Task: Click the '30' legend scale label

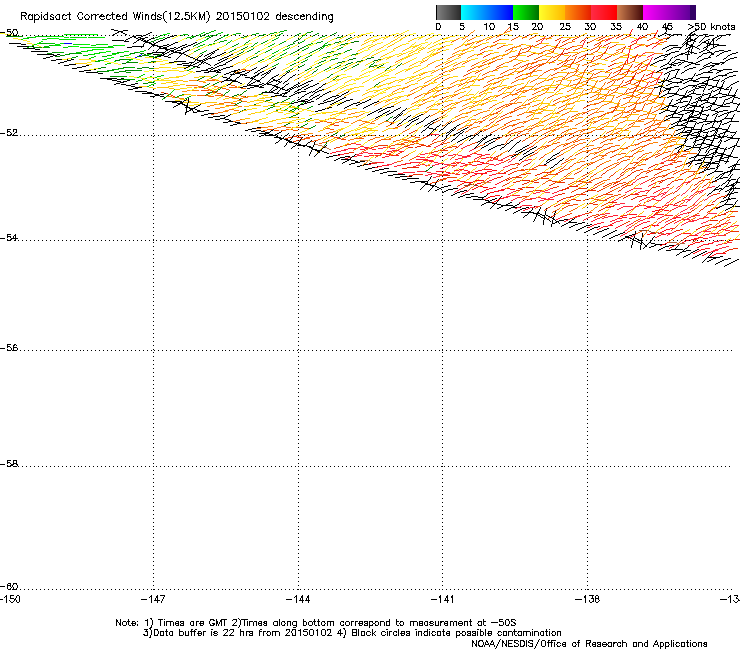Action: [590, 27]
